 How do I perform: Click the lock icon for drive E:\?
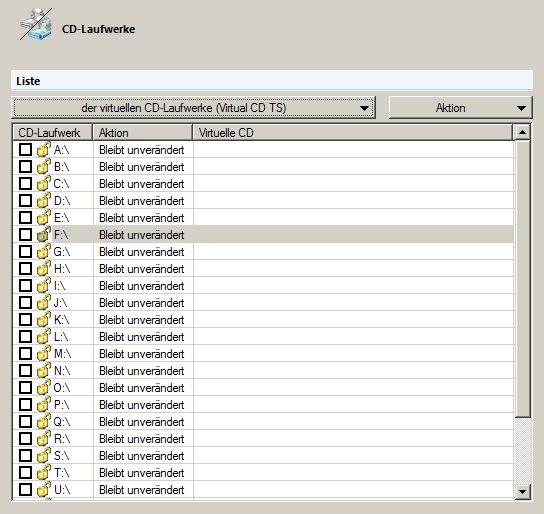pyautogui.click(x=44, y=218)
